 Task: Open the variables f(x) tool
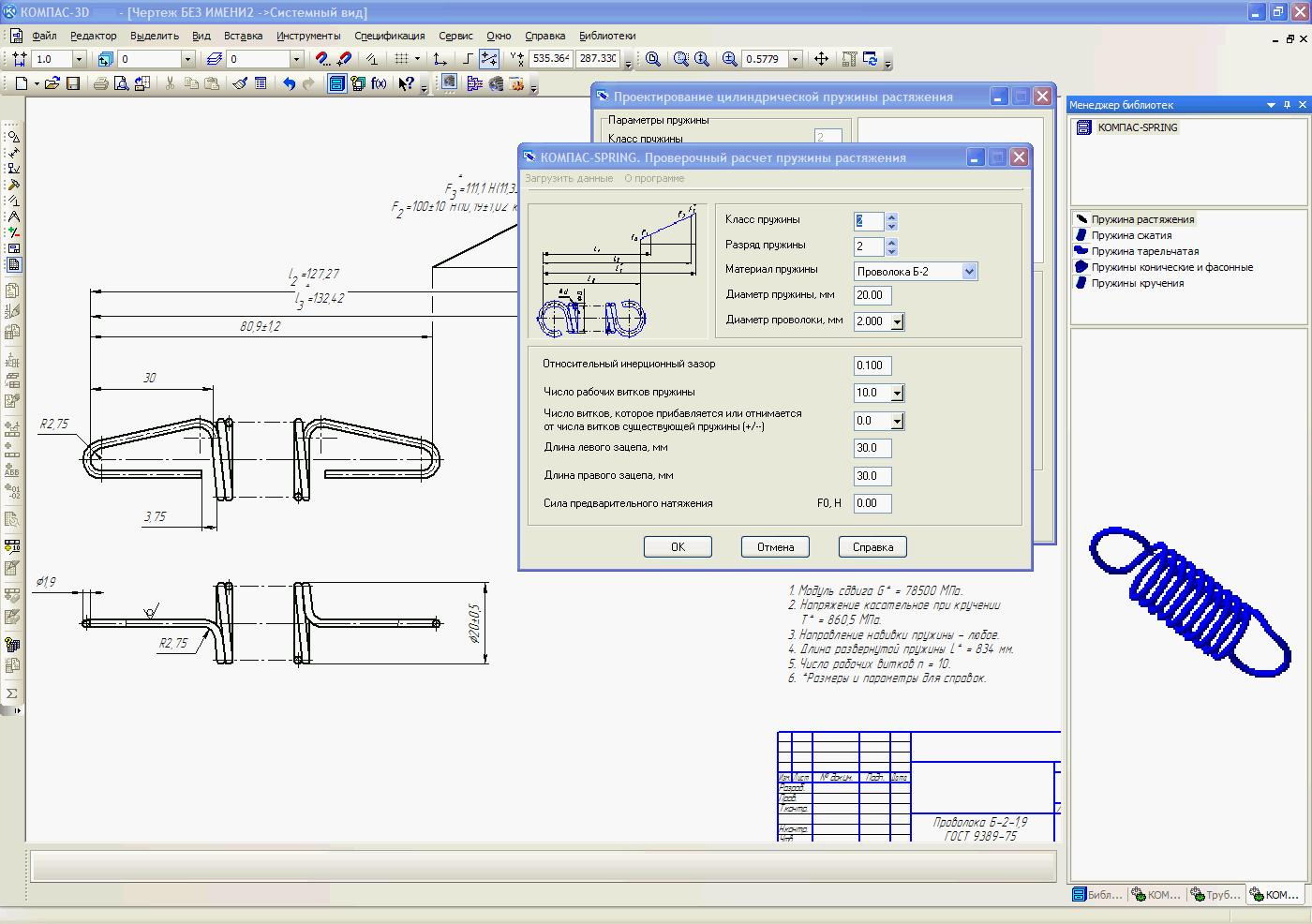point(379,83)
